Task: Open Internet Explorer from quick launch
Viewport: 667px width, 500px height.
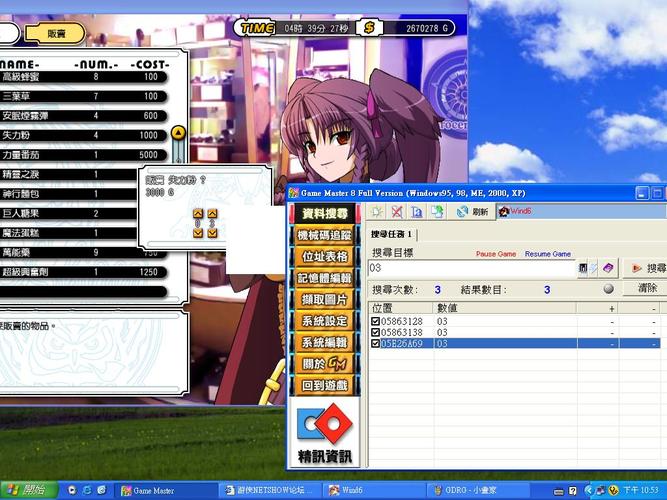Action: click(x=87, y=490)
